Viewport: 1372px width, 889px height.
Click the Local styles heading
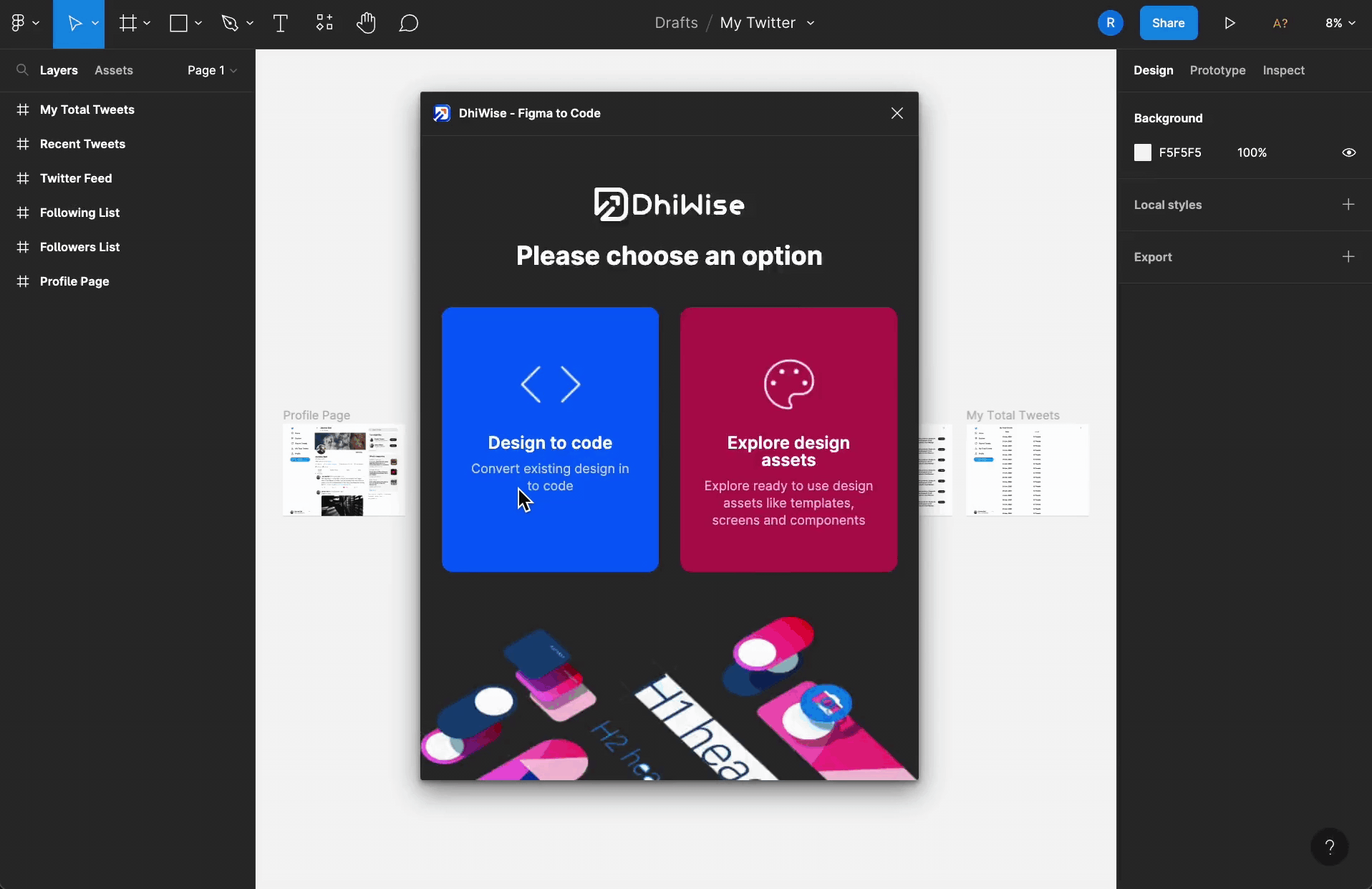click(1167, 205)
